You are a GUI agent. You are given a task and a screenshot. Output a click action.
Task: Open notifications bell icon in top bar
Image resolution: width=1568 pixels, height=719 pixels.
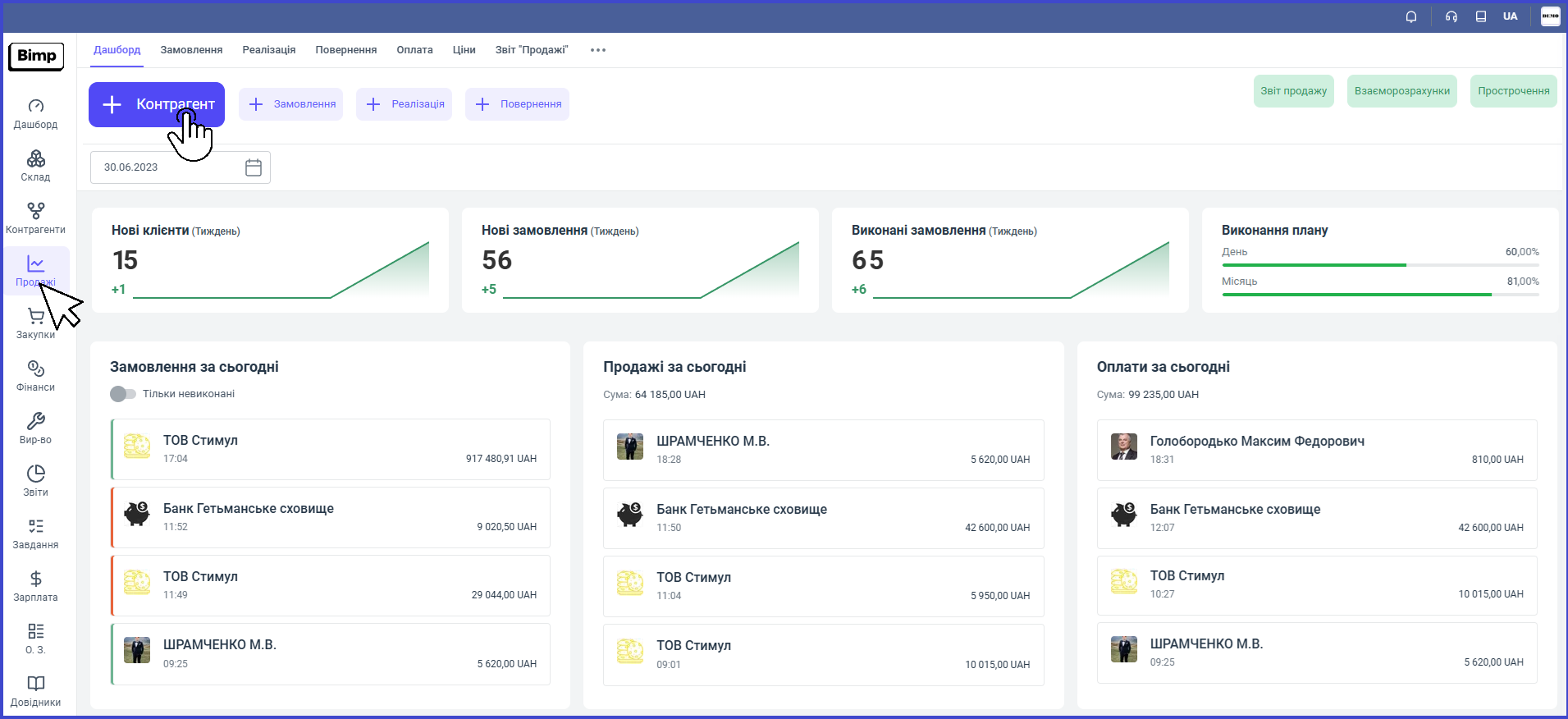[1411, 16]
